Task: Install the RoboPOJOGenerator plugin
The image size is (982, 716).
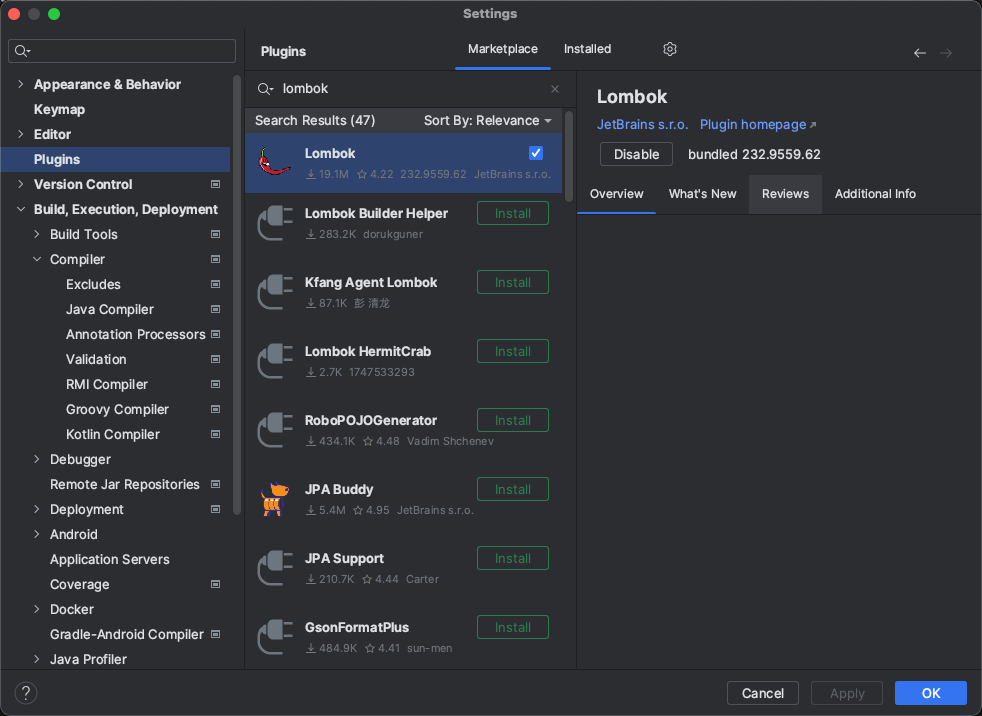Action: (513, 420)
